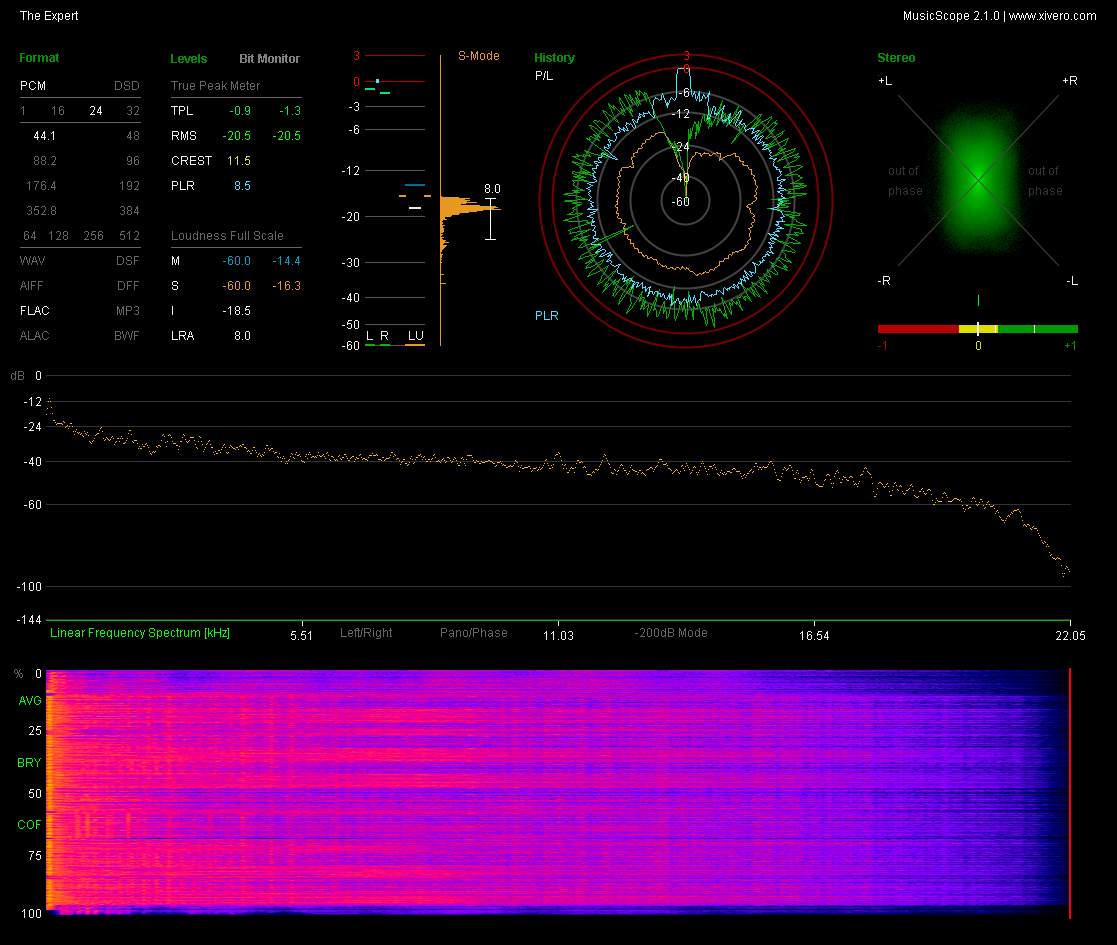Screen dimensions: 1117x945
Task: Click the History panel heading
Action: click(554, 58)
